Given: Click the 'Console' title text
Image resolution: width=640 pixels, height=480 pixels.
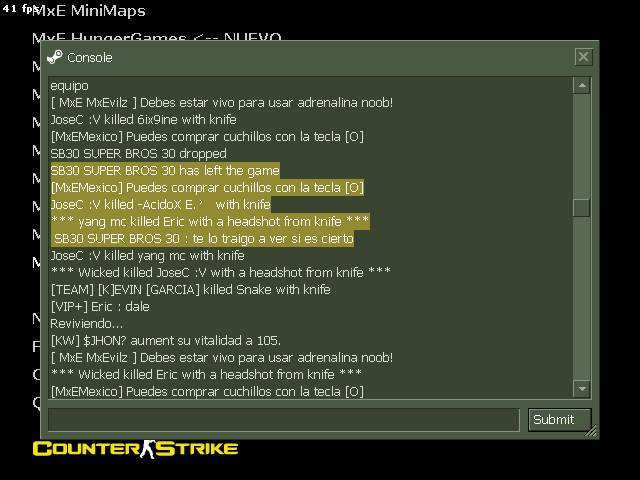Looking at the screenshot, I should point(90,58).
